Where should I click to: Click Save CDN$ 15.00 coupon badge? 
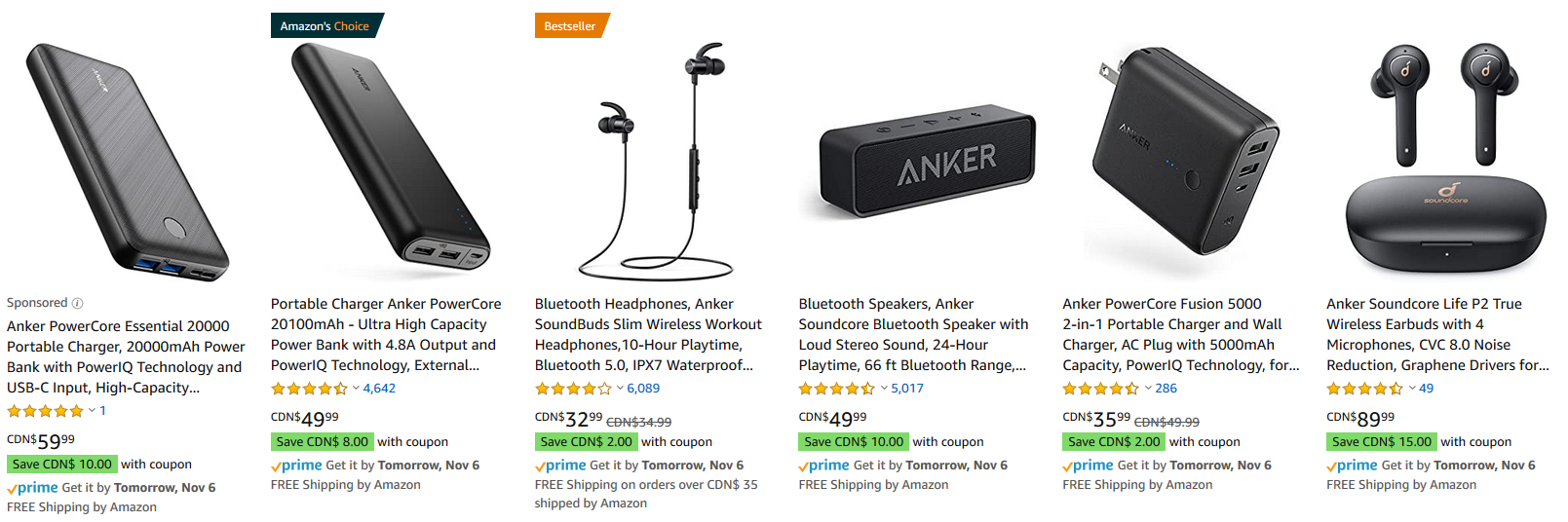coord(1382,442)
